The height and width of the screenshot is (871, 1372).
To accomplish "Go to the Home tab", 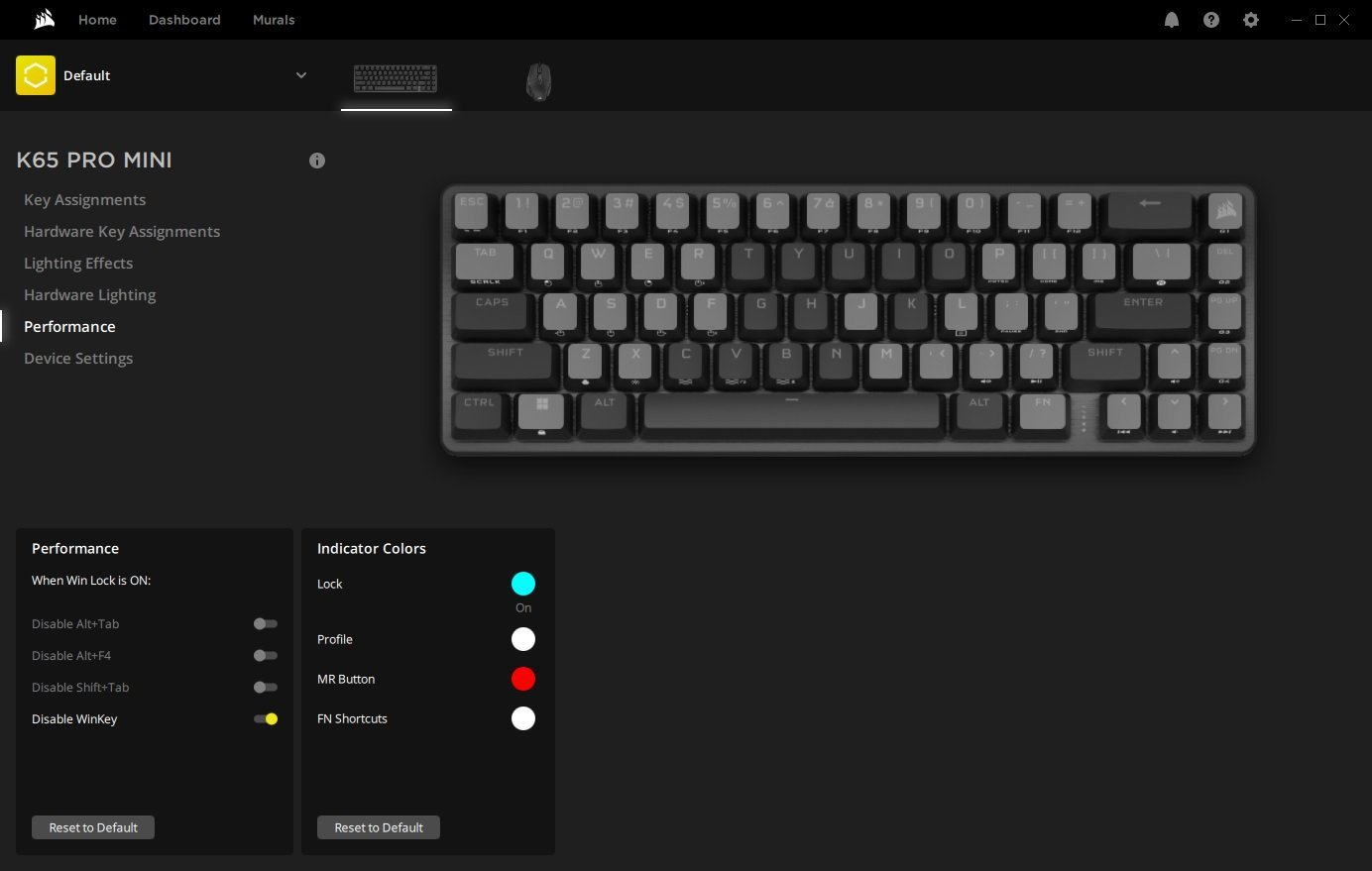I will pos(97,20).
